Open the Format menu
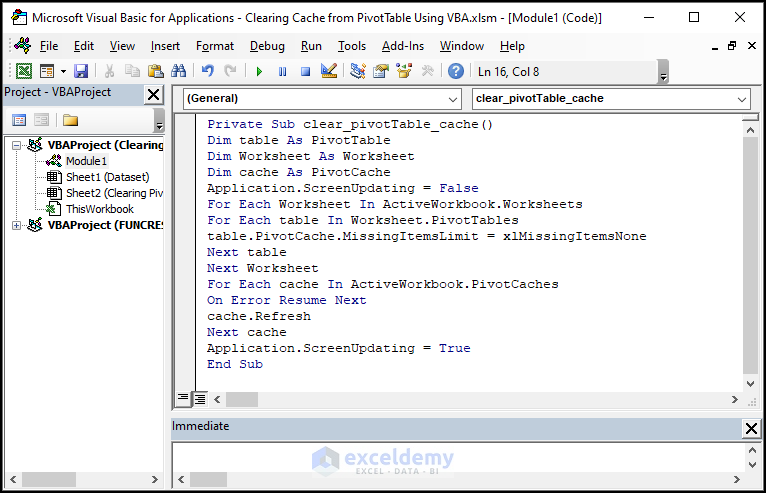 tap(215, 46)
